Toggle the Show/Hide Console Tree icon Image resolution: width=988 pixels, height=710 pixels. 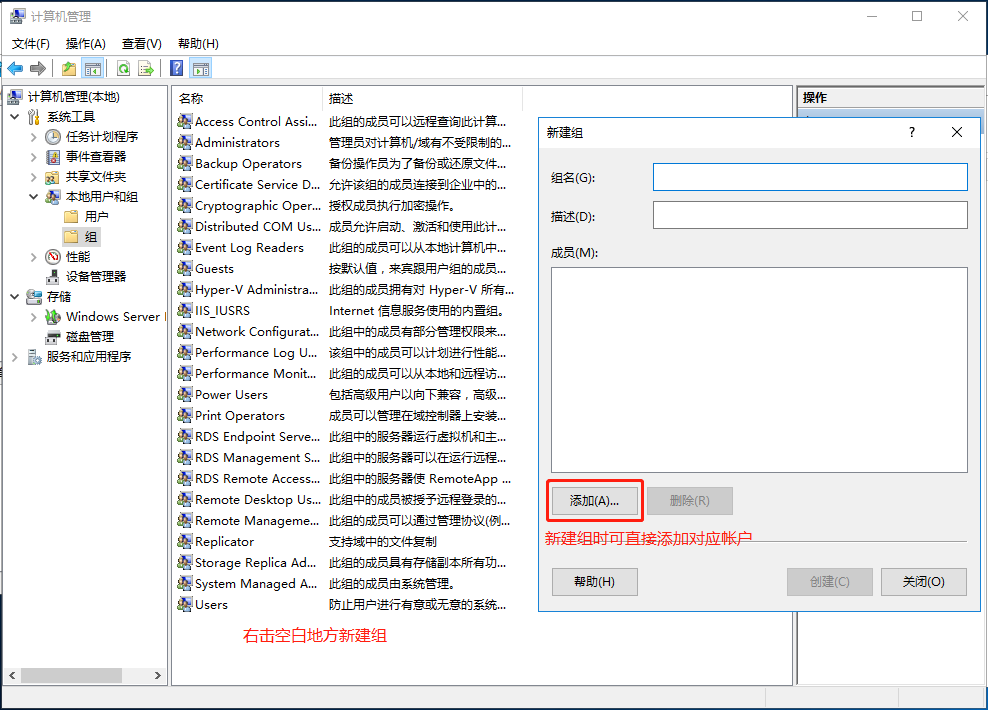[92, 68]
